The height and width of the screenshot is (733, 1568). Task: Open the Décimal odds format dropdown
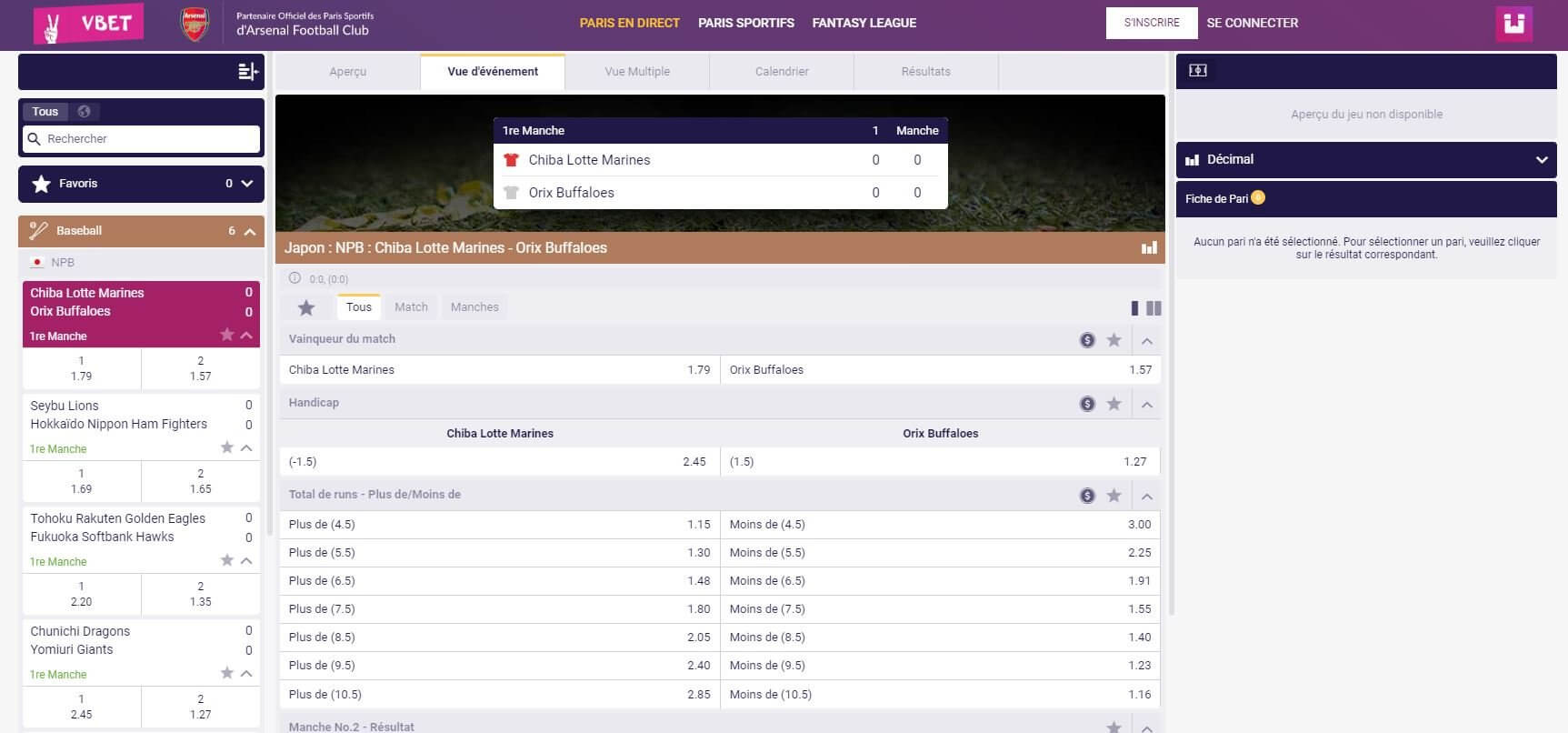[1366, 159]
